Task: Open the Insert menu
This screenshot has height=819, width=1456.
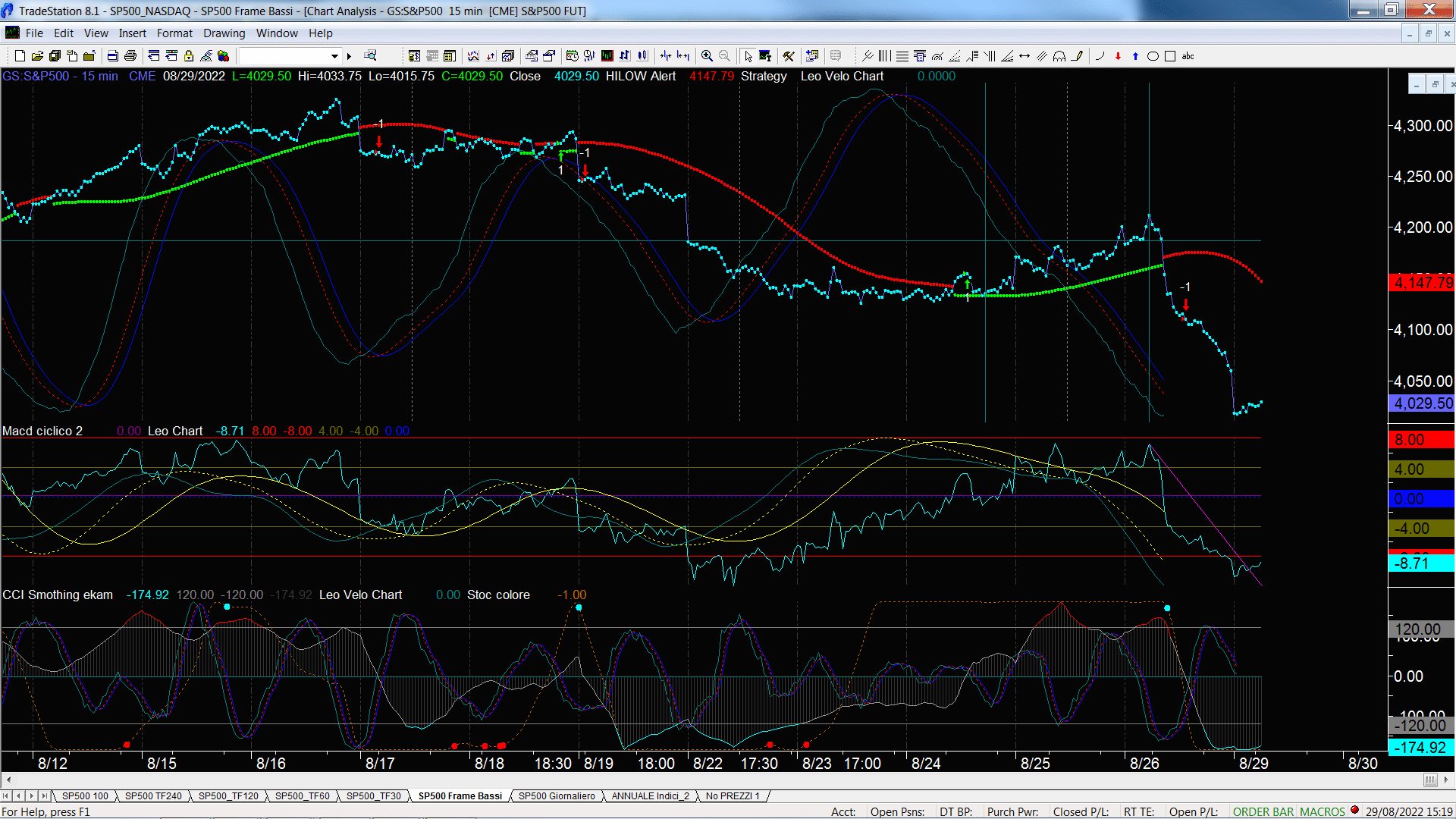Action: click(x=133, y=33)
